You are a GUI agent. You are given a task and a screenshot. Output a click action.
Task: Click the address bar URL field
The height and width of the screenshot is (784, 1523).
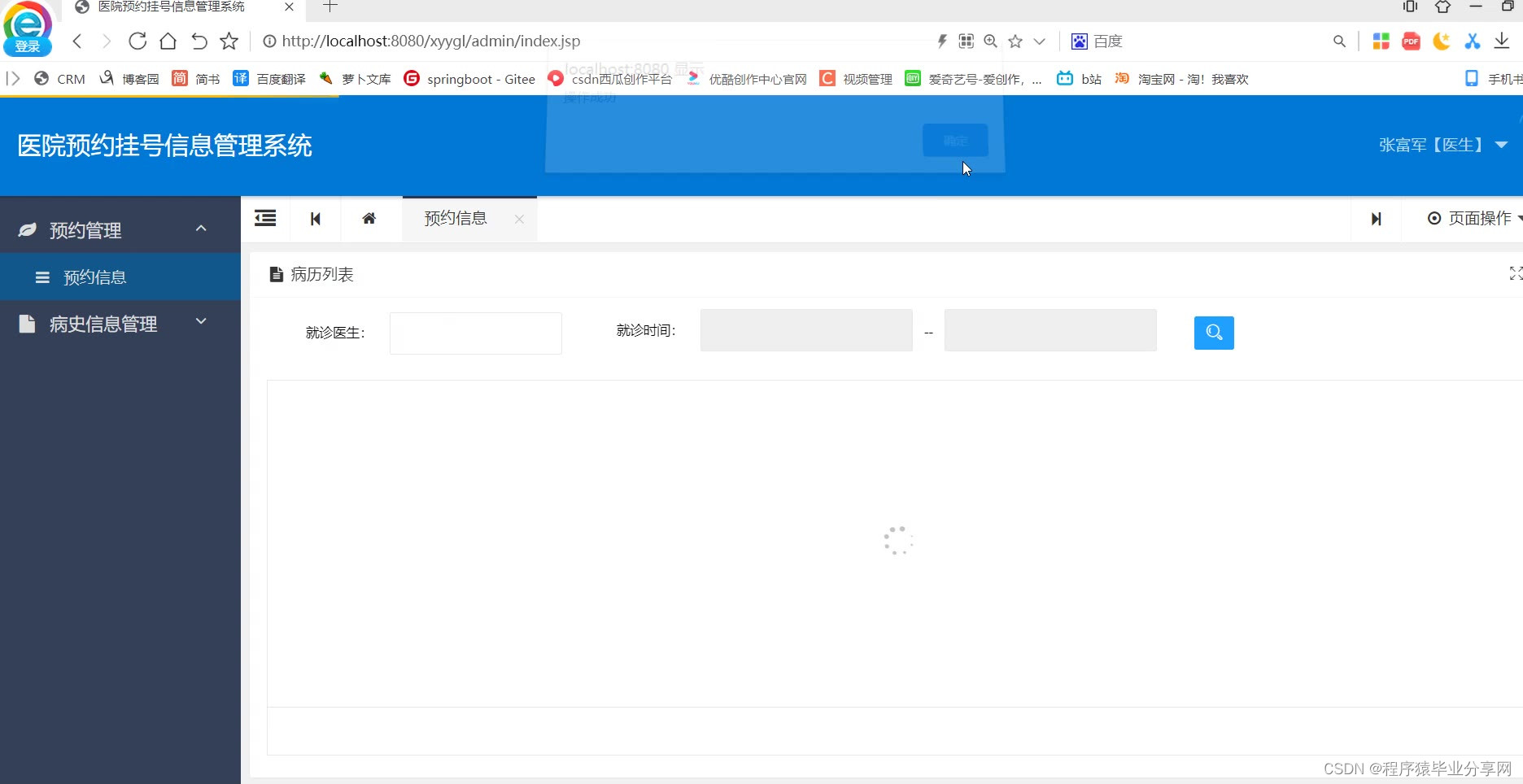[431, 41]
